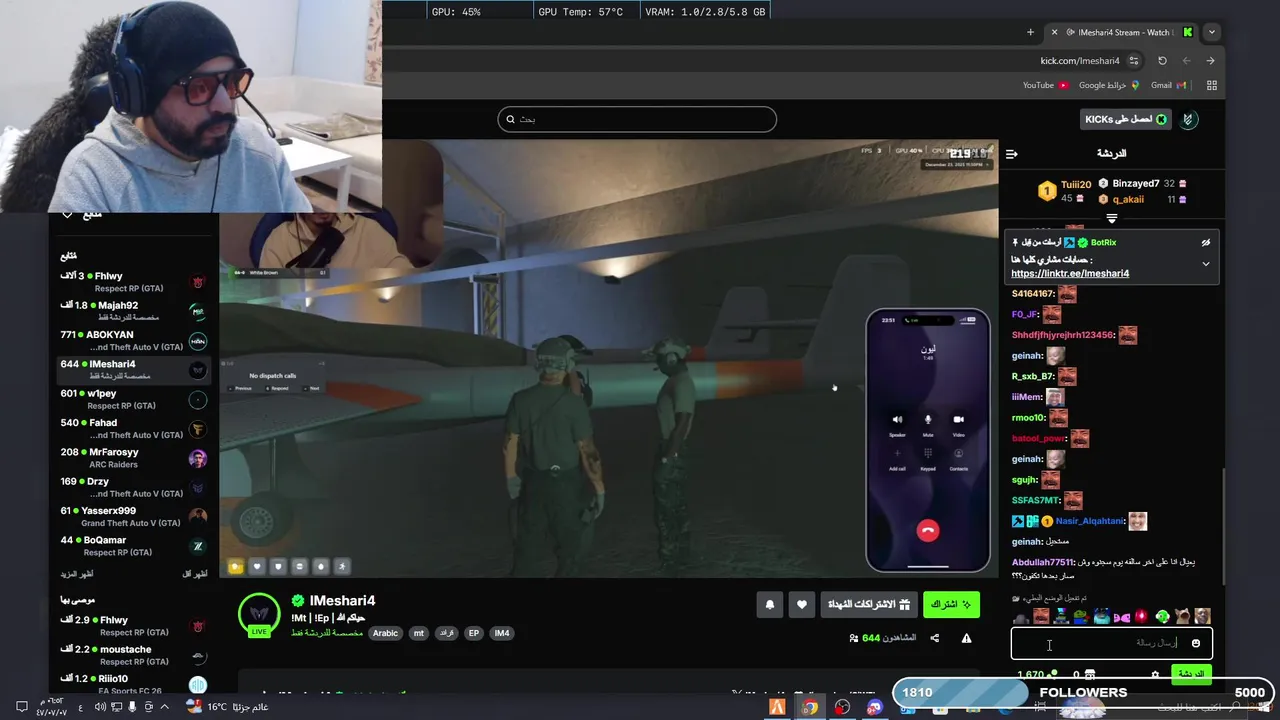Expand the leaderboard arrow under Tuiii20

coord(1111,218)
